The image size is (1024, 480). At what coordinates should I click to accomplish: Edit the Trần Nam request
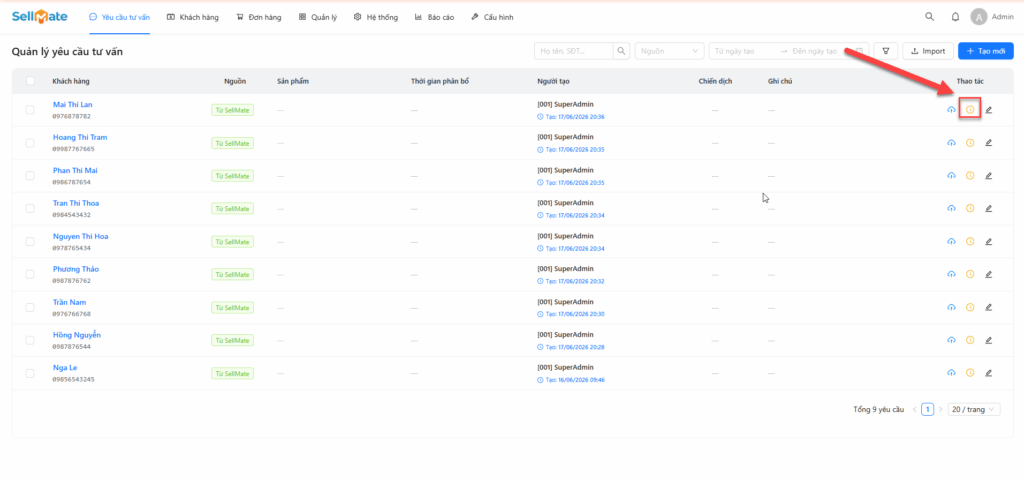coord(988,307)
